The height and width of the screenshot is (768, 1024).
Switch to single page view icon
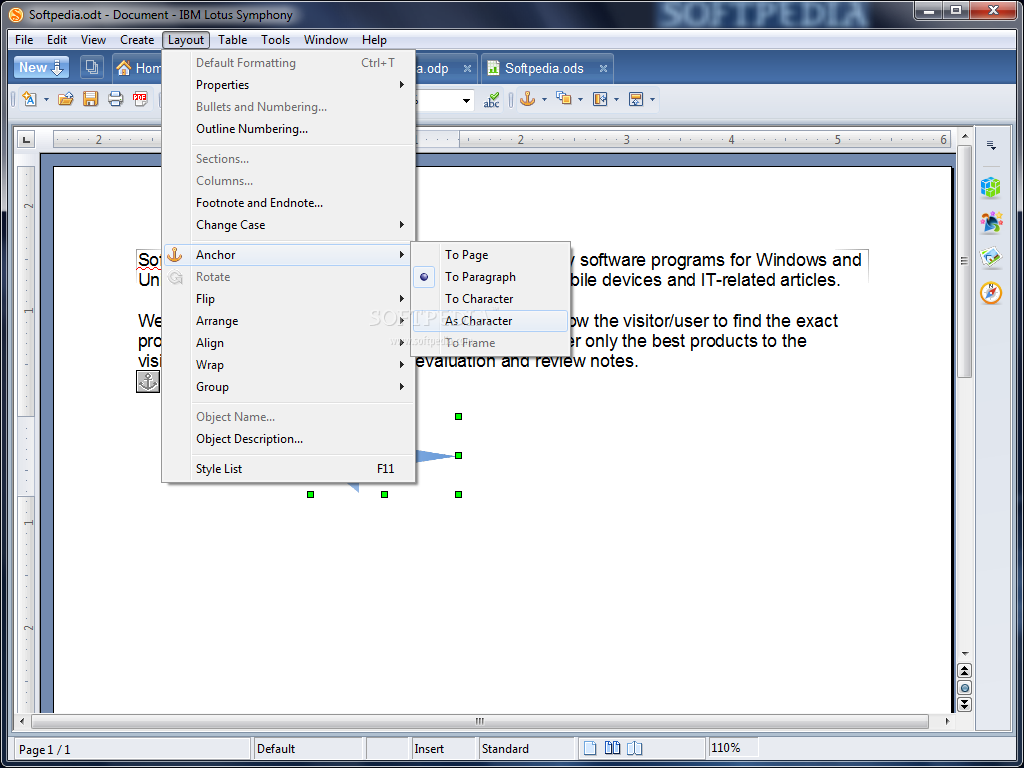pos(590,748)
